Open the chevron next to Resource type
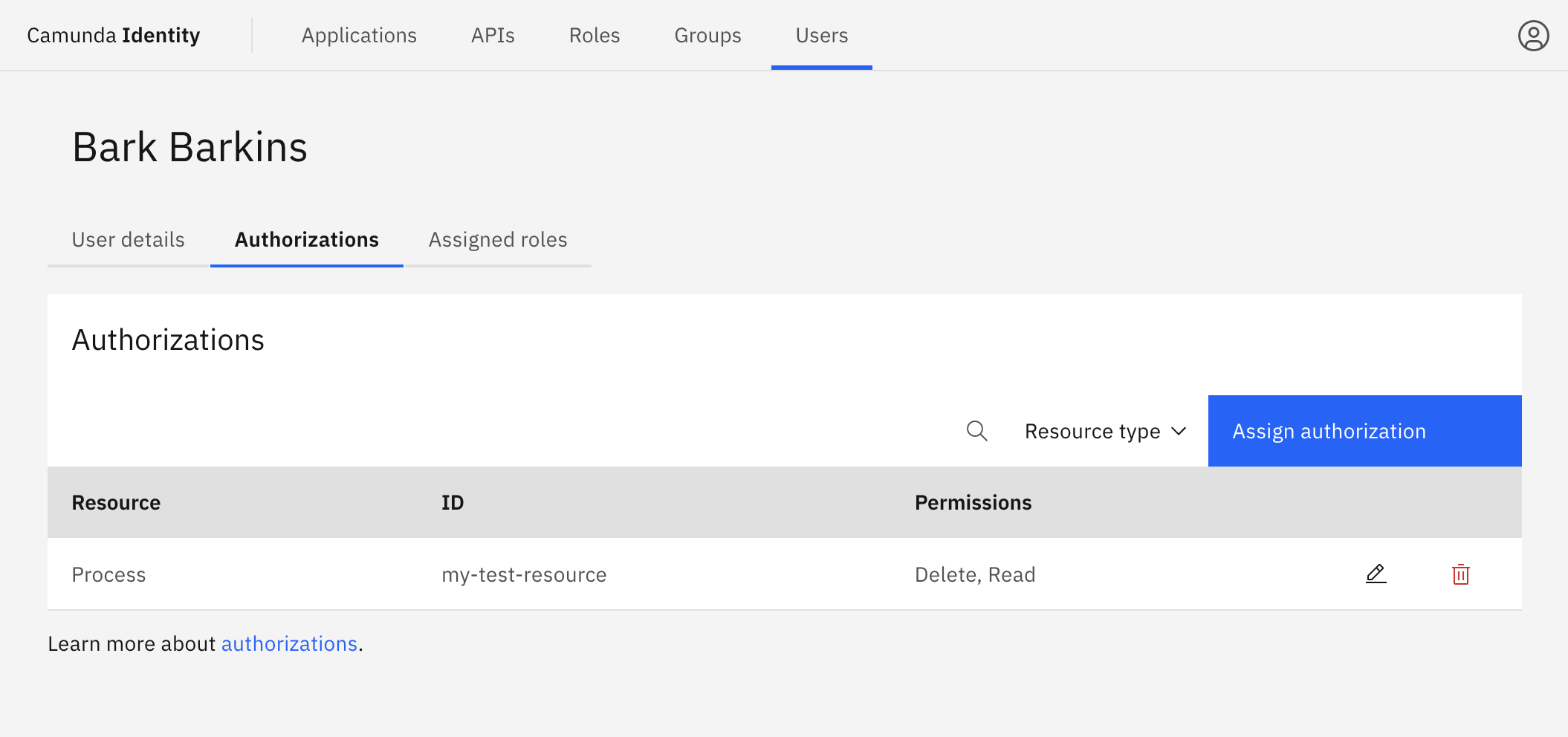The image size is (1568, 737). 1179,431
